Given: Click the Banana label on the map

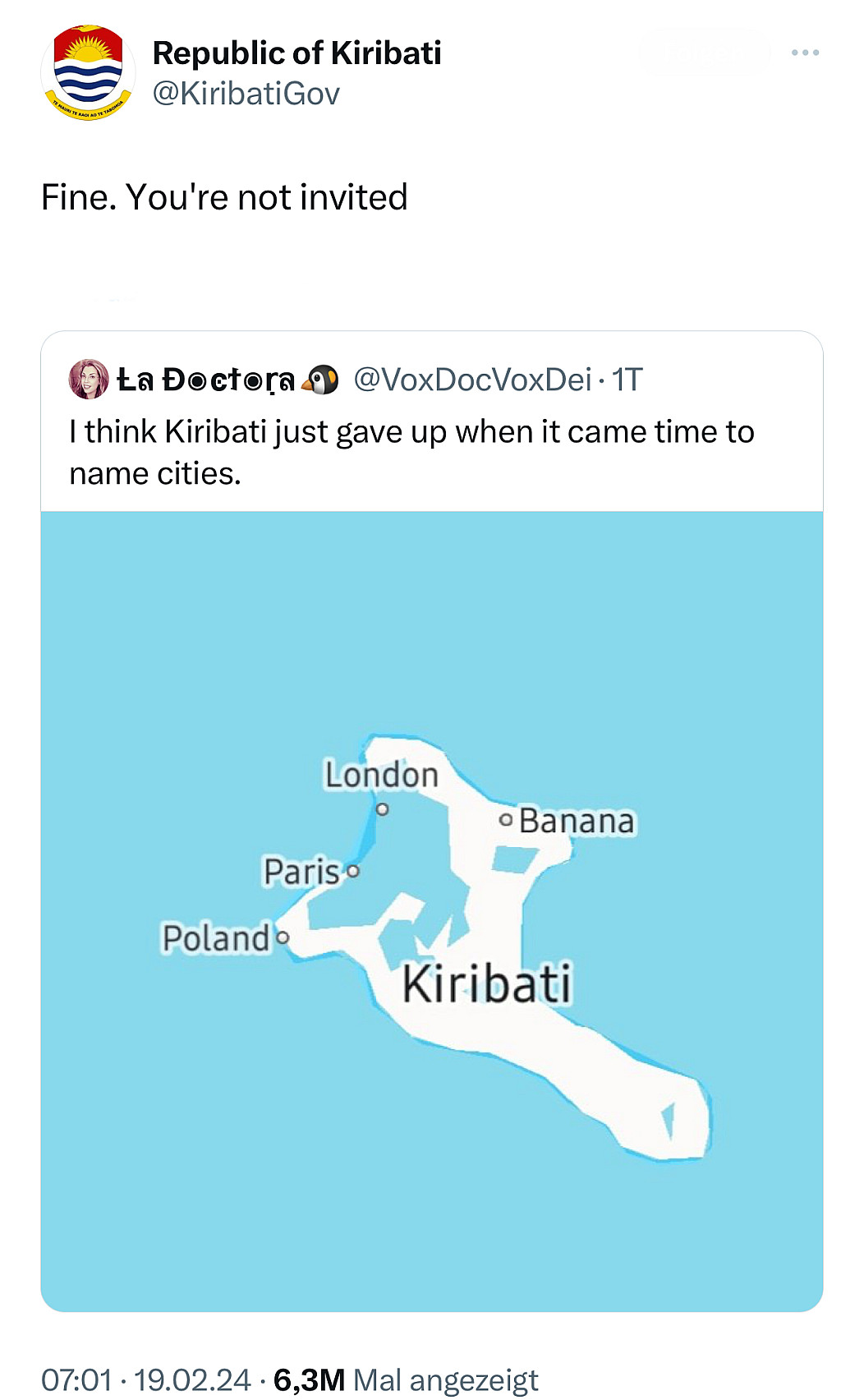Looking at the screenshot, I should [x=577, y=821].
